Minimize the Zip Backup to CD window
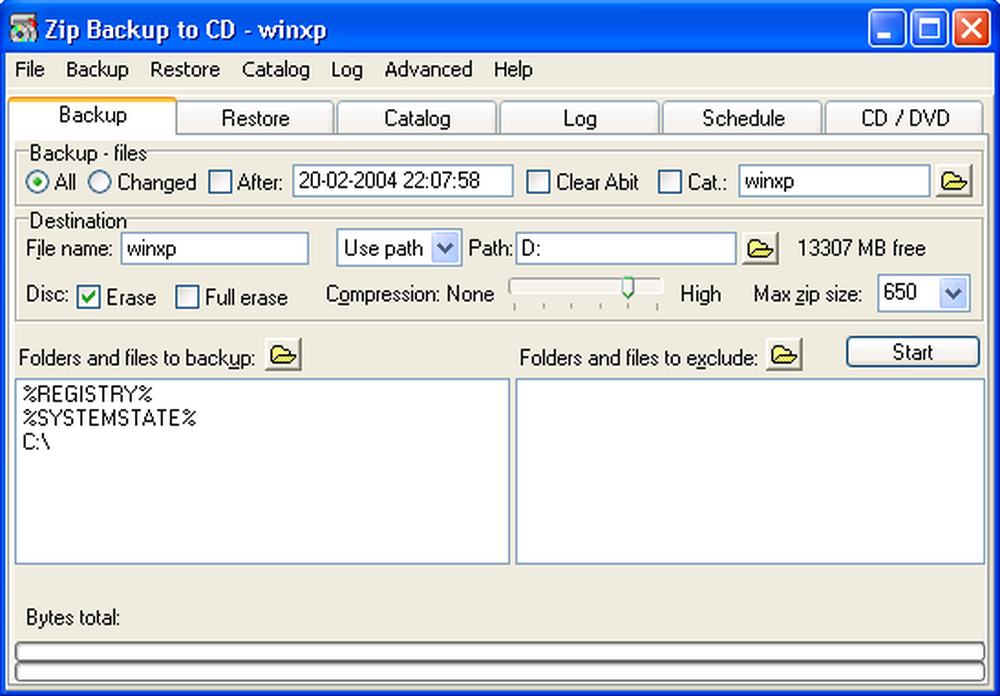Viewport: 1000px width, 696px height. click(886, 29)
